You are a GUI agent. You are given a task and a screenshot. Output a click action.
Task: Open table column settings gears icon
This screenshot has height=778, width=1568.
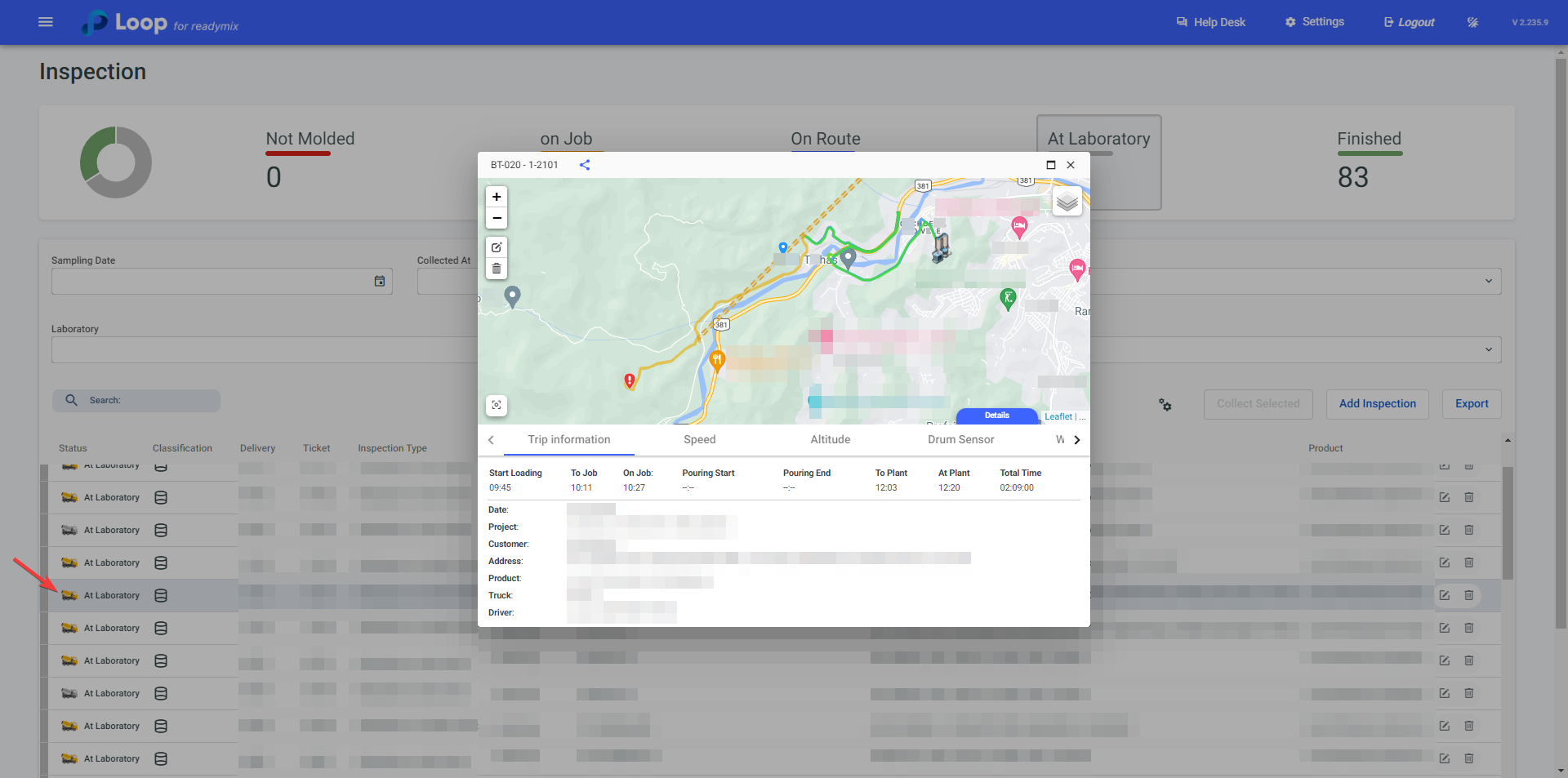click(x=1165, y=405)
